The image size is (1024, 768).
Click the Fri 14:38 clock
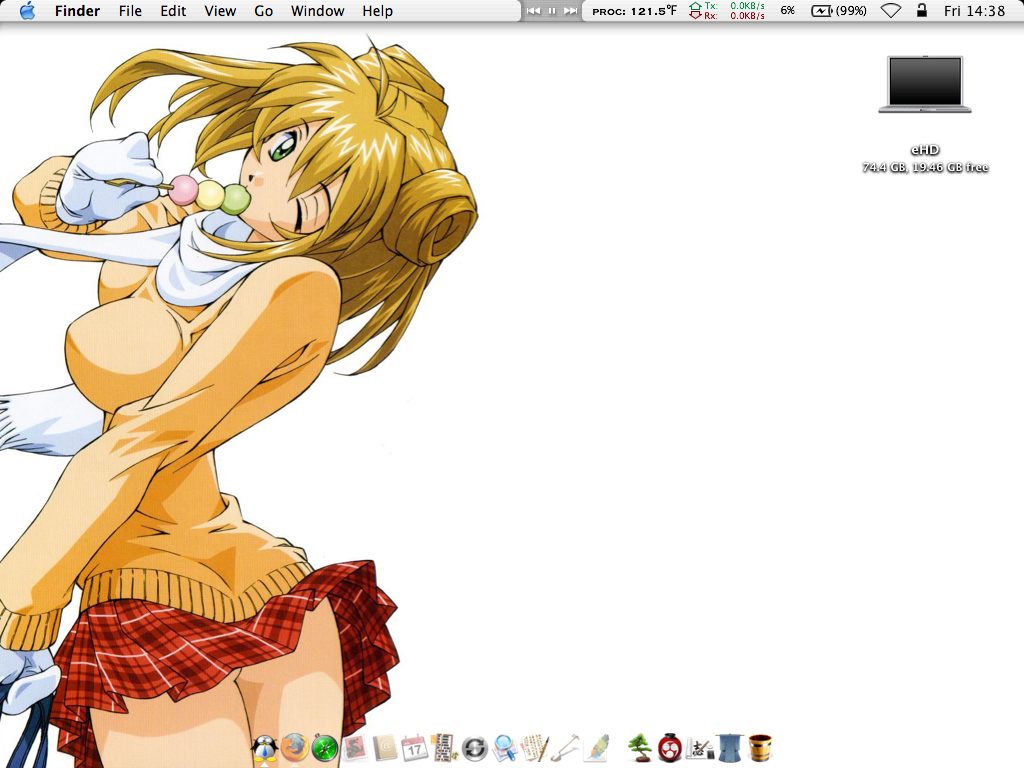pos(974,11)
